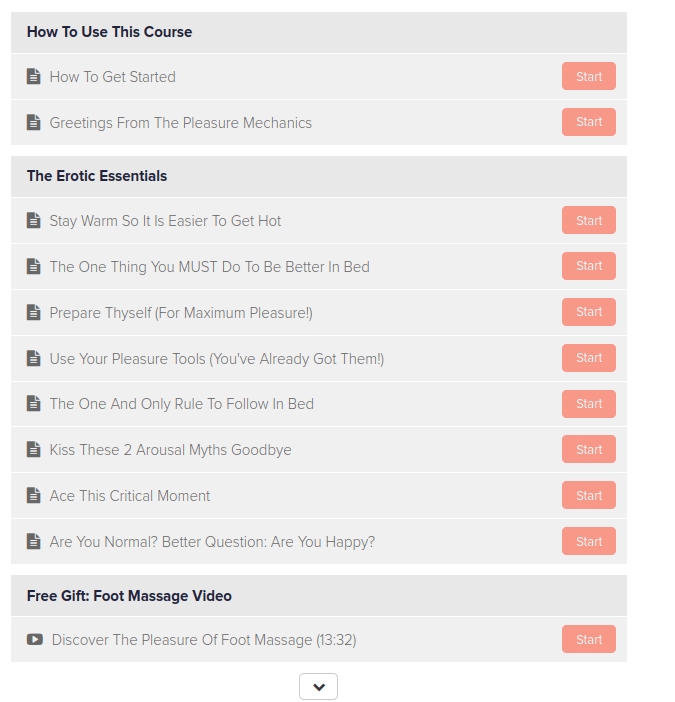The height and width of the screenshot is (702, 675).
Task: Click document icon beside Are You Normal lesson
Action: click(34, 542)
